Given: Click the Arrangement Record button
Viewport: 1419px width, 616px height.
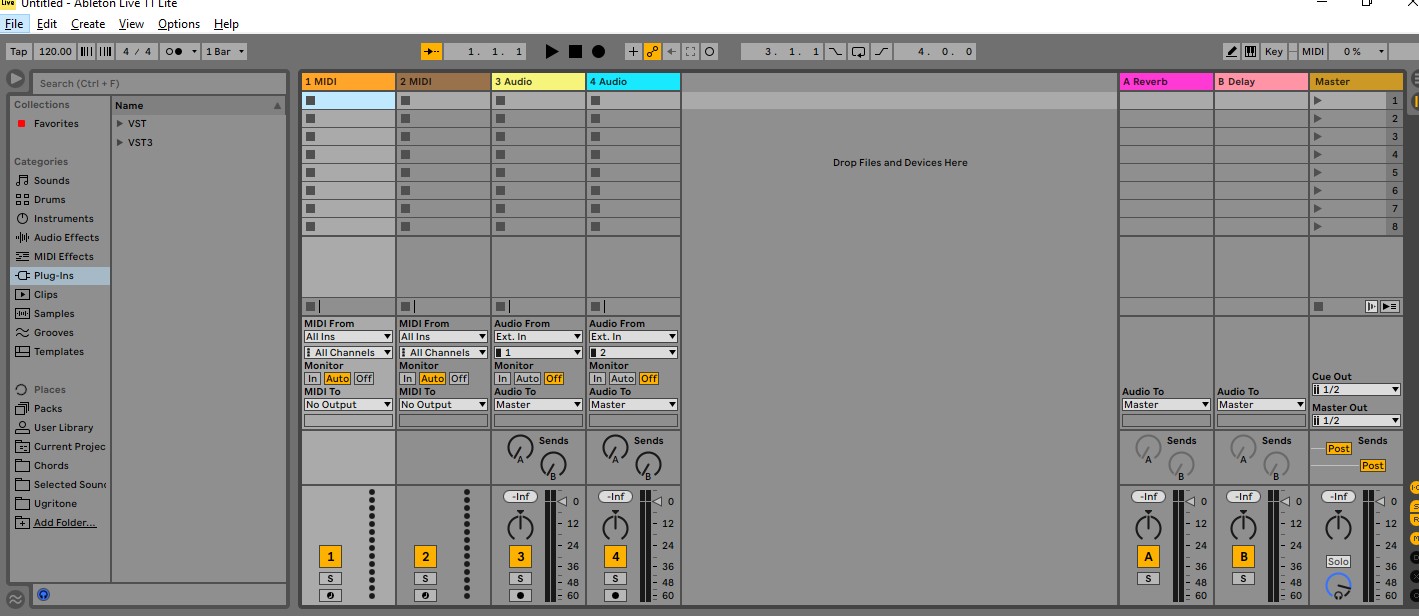Looking at the screenshot, I should pyautogui.click(x=598, y=51).
